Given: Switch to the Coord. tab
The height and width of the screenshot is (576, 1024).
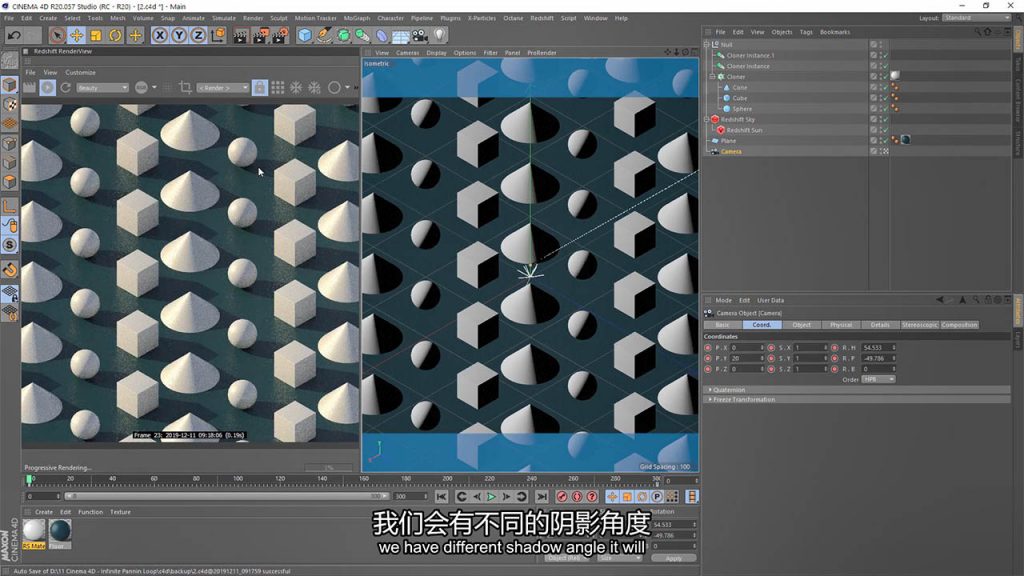Looking at the screenshot, I should coord(761,325).
